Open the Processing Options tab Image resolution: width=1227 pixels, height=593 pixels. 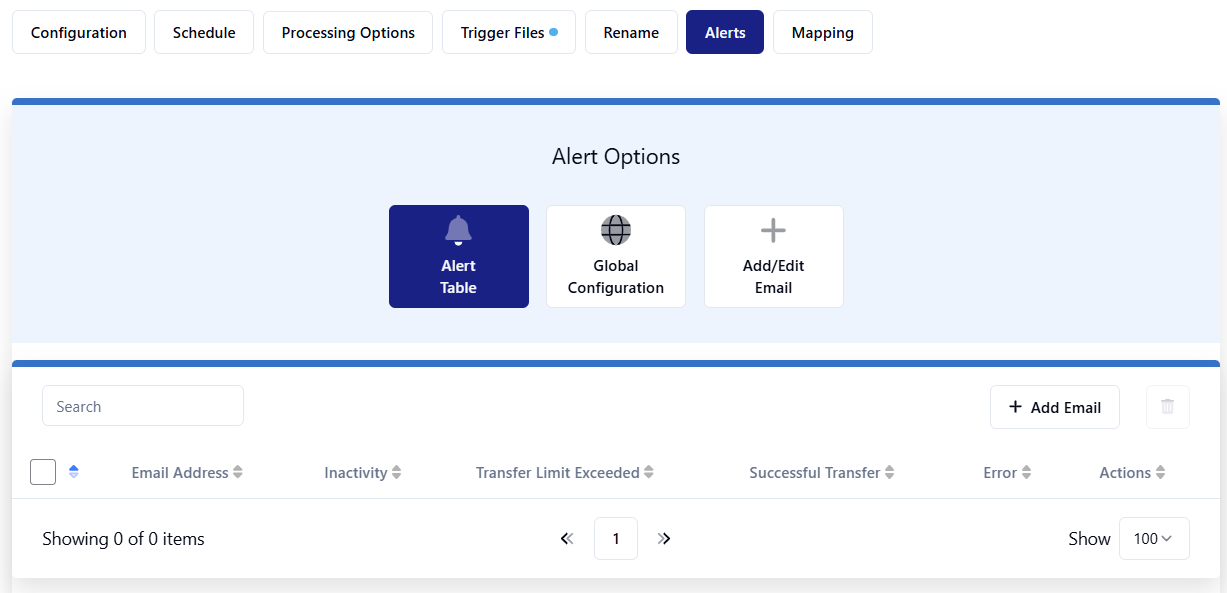(x=348, y=33)
